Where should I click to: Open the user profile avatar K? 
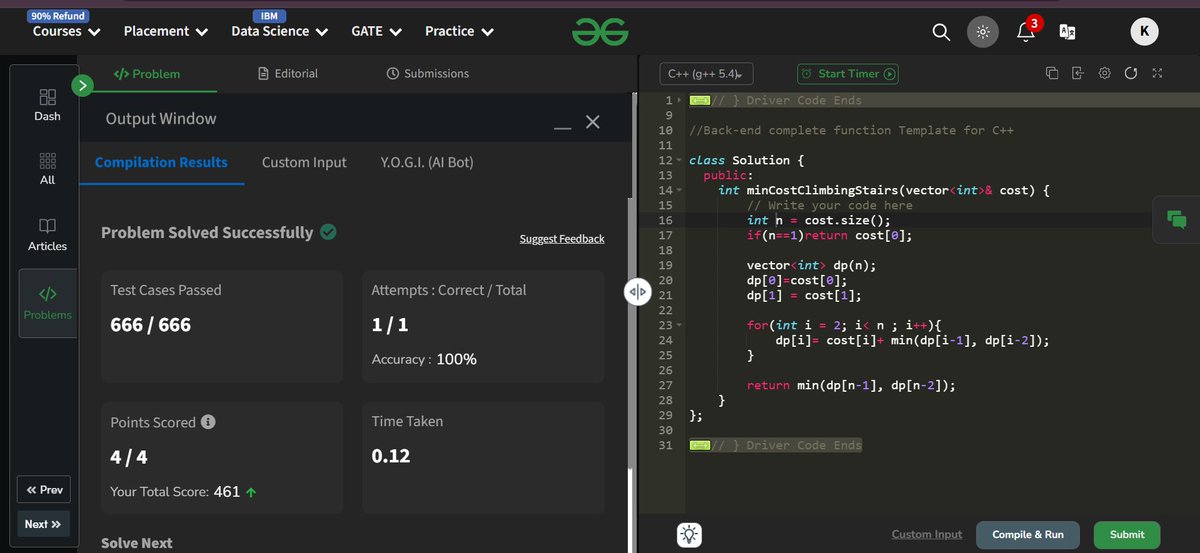(1144, 32)
